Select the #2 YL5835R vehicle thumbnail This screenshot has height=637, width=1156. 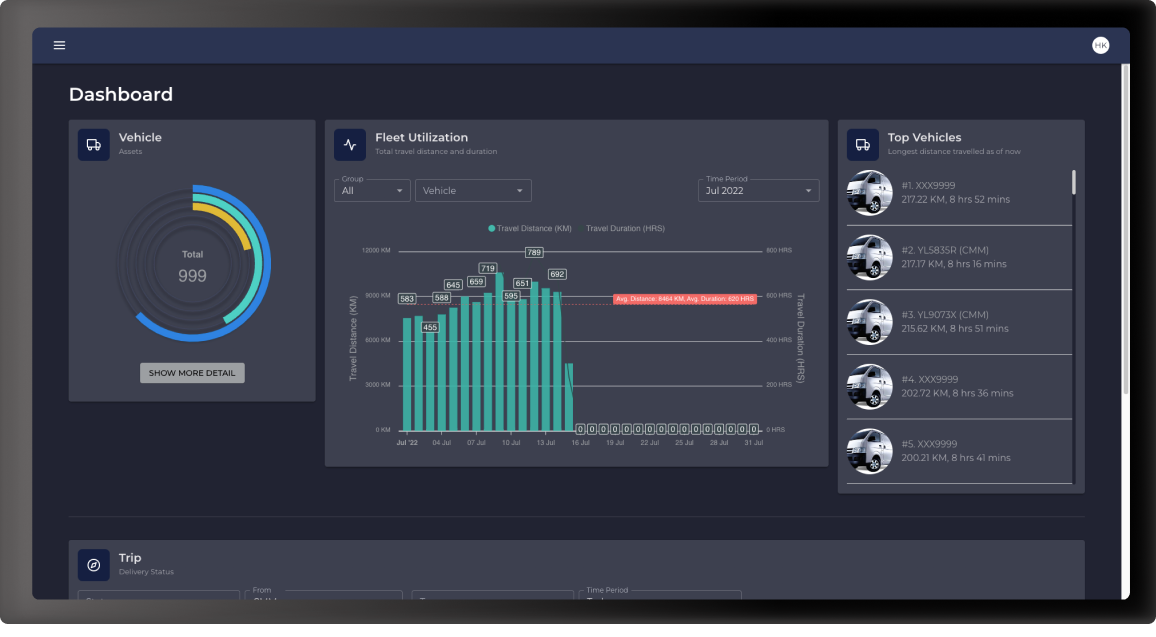869,257
